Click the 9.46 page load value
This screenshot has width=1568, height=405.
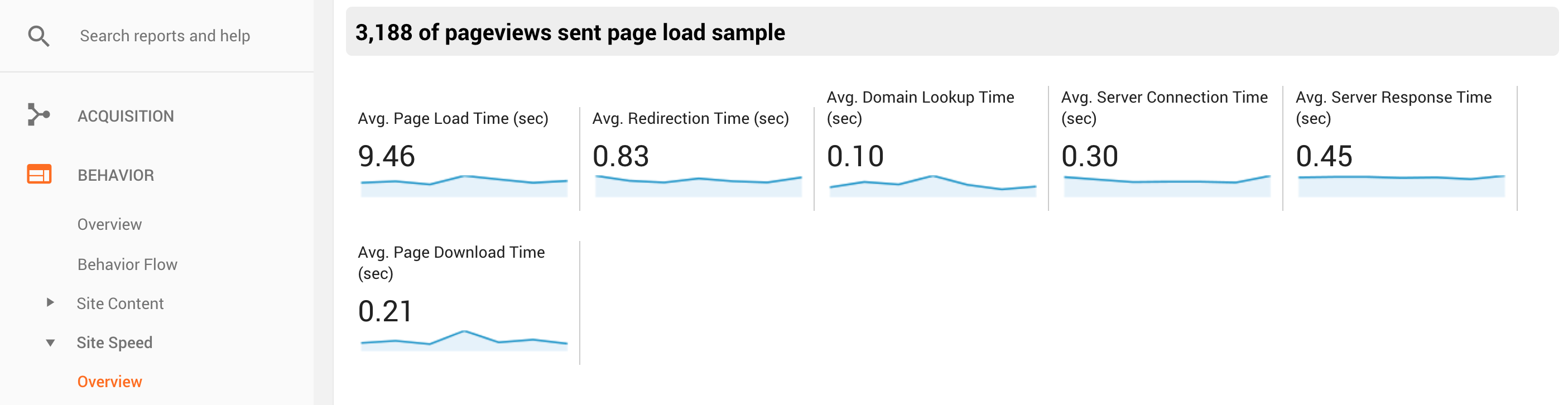387,156
